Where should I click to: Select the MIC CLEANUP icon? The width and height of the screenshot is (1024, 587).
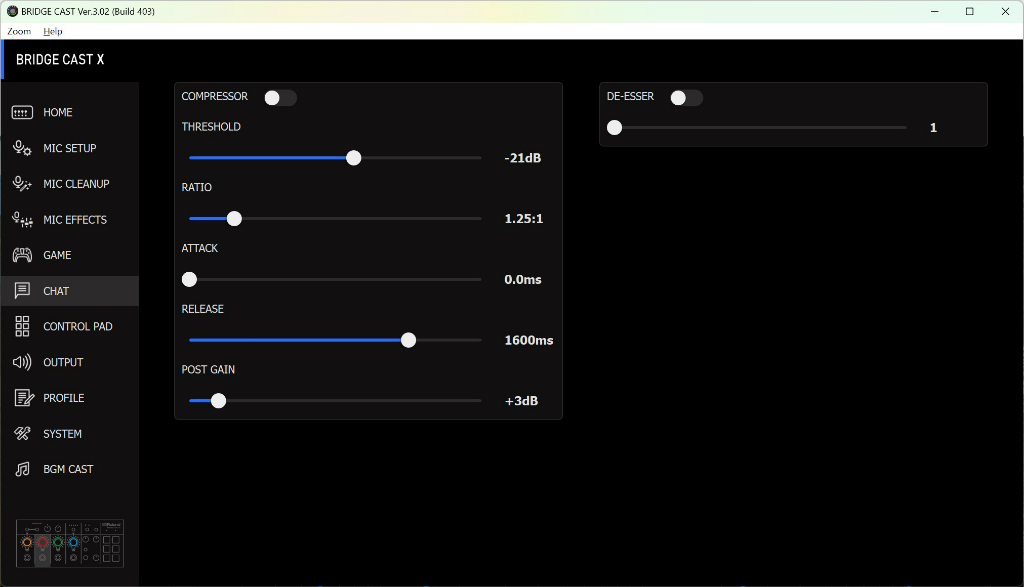[22, 184]
